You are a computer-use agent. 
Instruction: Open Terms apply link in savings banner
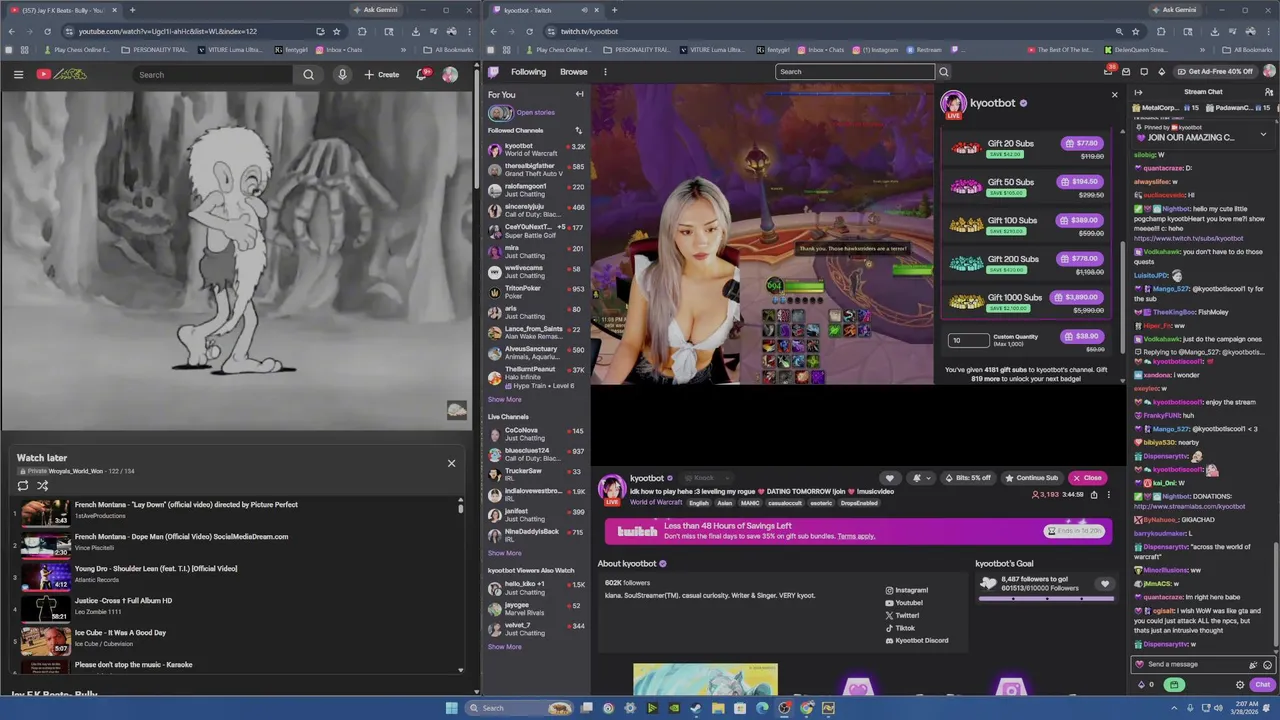click(856, 536)
